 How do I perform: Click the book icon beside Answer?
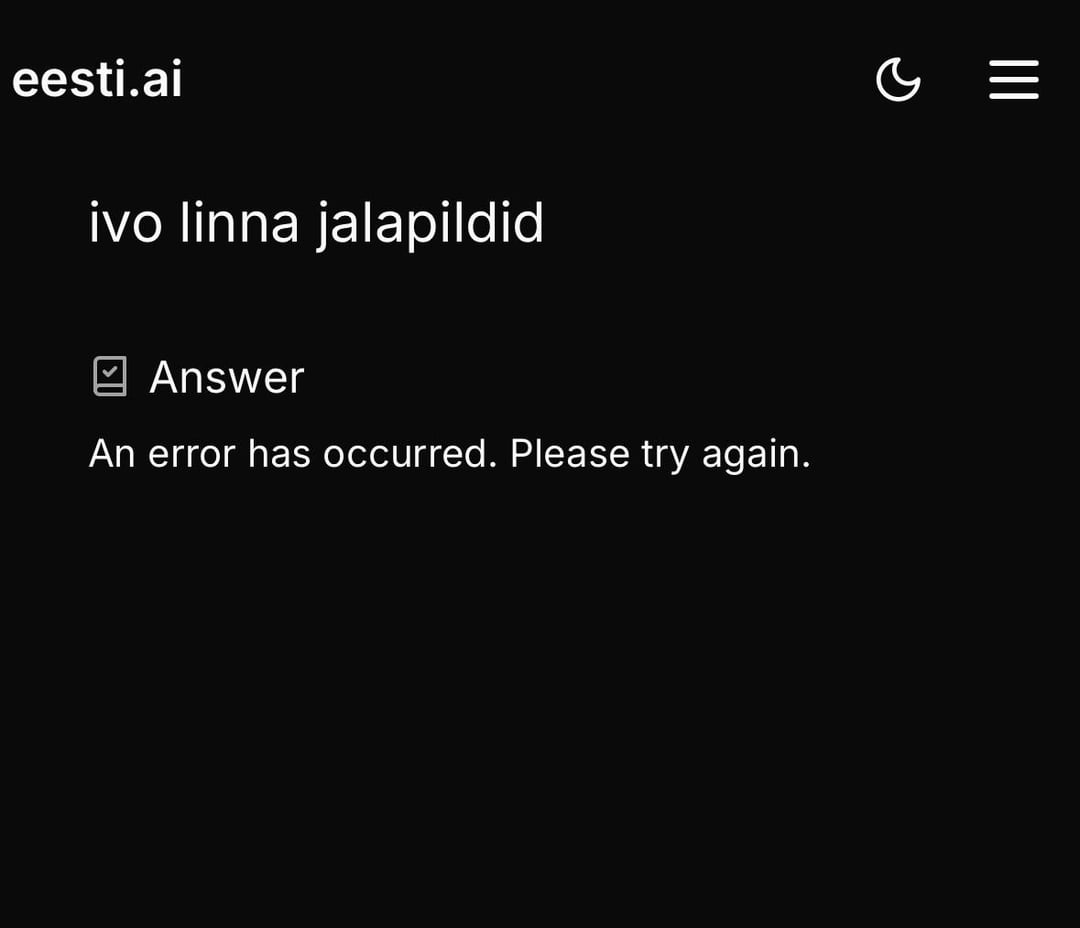pos(110,377)
